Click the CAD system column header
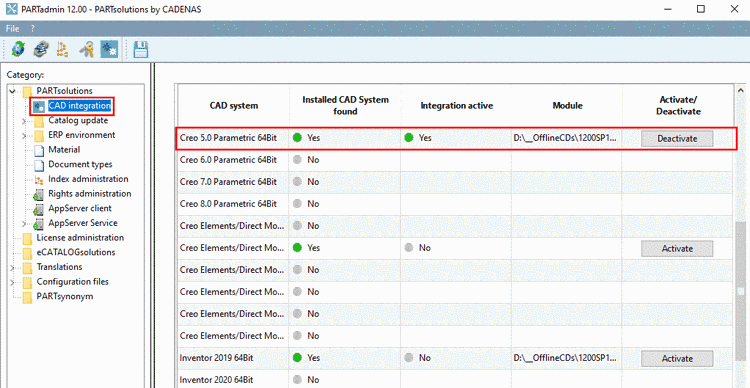Image resolution: width=750 pixels, height=388 pixels. point(233,106)
